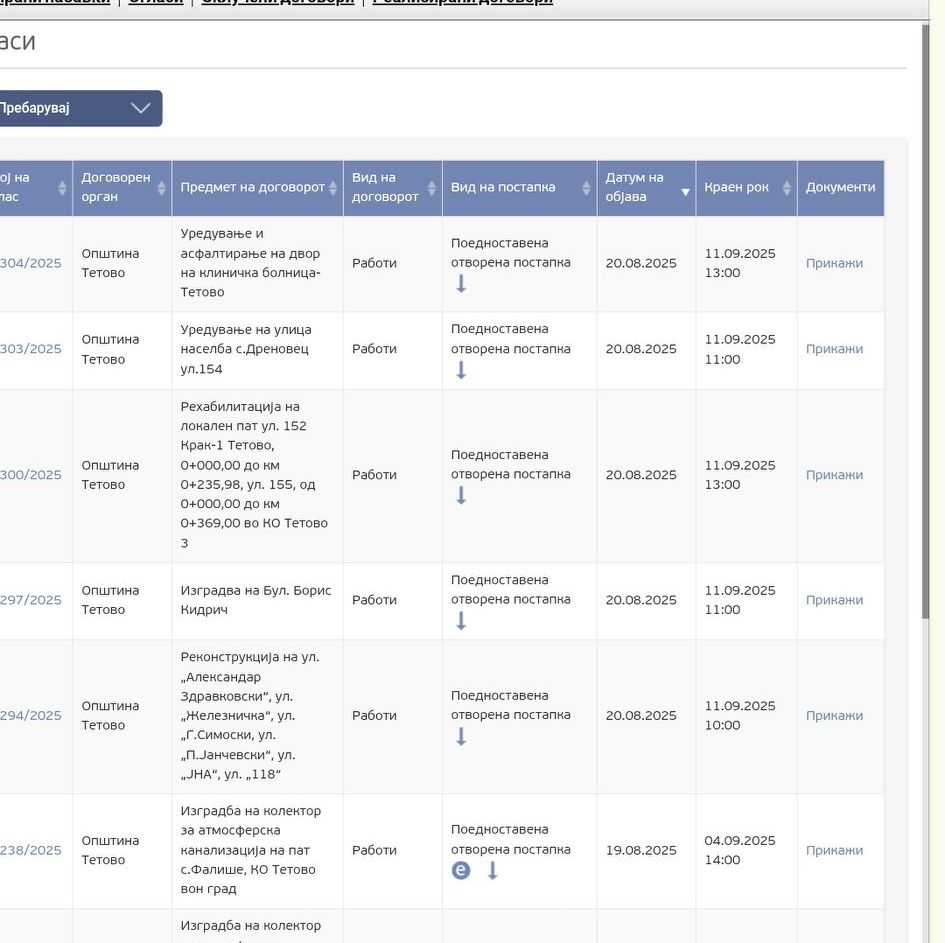This screenshot has width=945, height=943.
Task: Click the down arrow icon in row 303/2025
Action: 461,369
